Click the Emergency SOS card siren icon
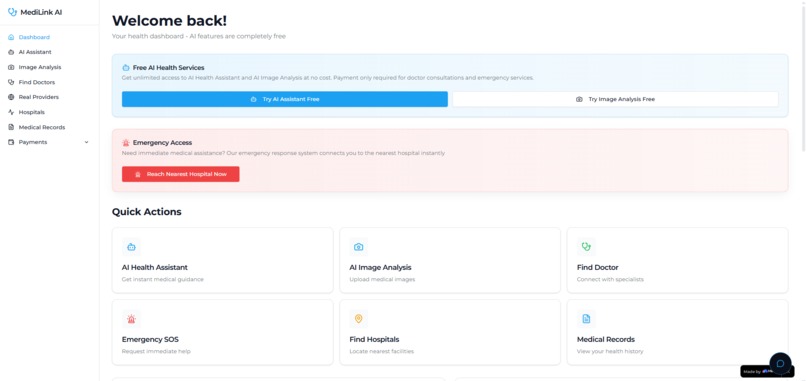806x381 pixels. pyautogui.click(x=131, y=319)
